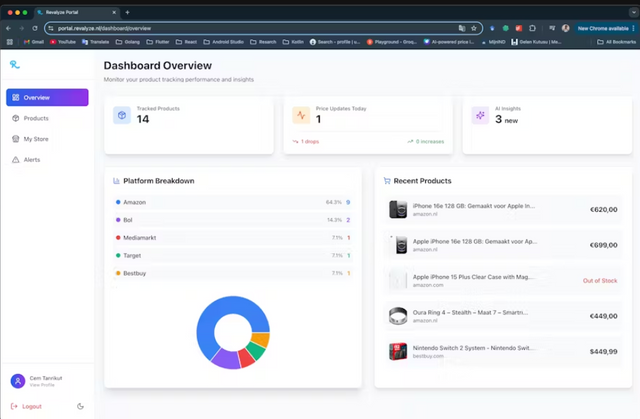Open the Nintendo Switch 2 System product

(503, 352)
